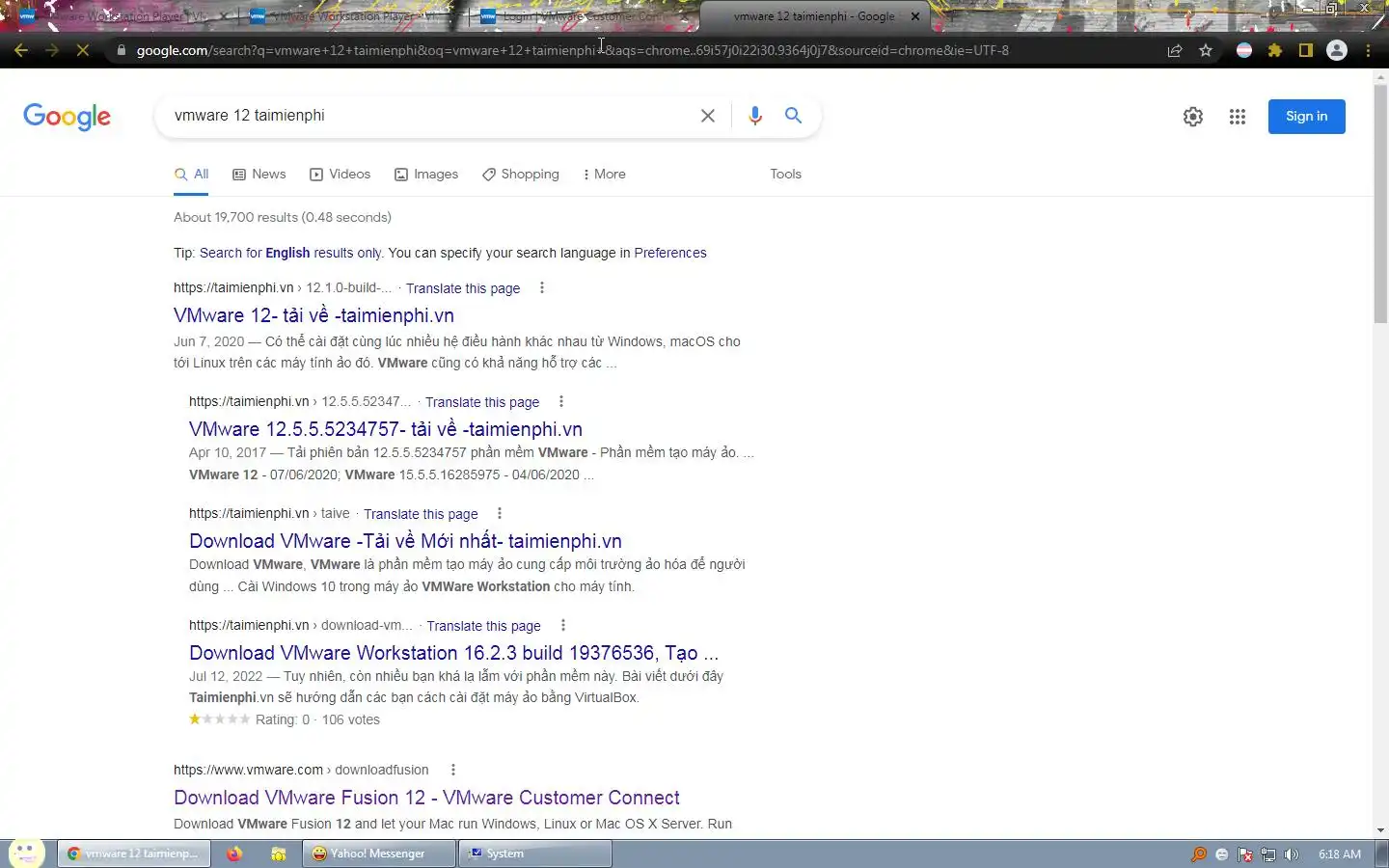Translate the VMware 12- tải về result page
The height and width of the screenshot is (868, 1389).
463,288
